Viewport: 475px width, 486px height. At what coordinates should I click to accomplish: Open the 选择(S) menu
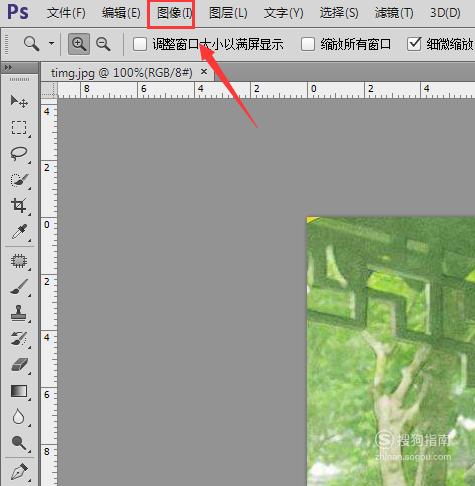339,13
